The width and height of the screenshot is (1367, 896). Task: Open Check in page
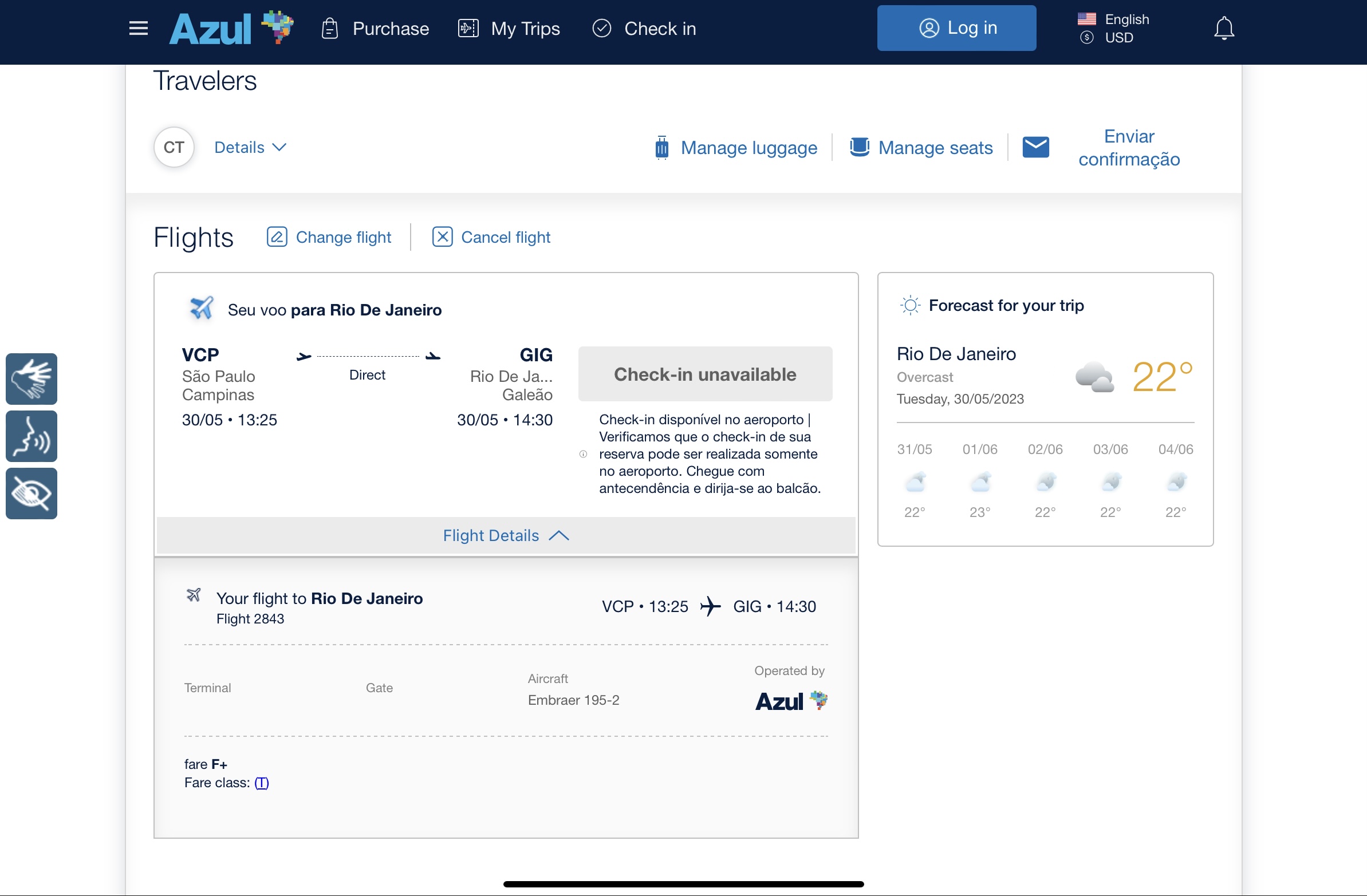pos(644,28)
